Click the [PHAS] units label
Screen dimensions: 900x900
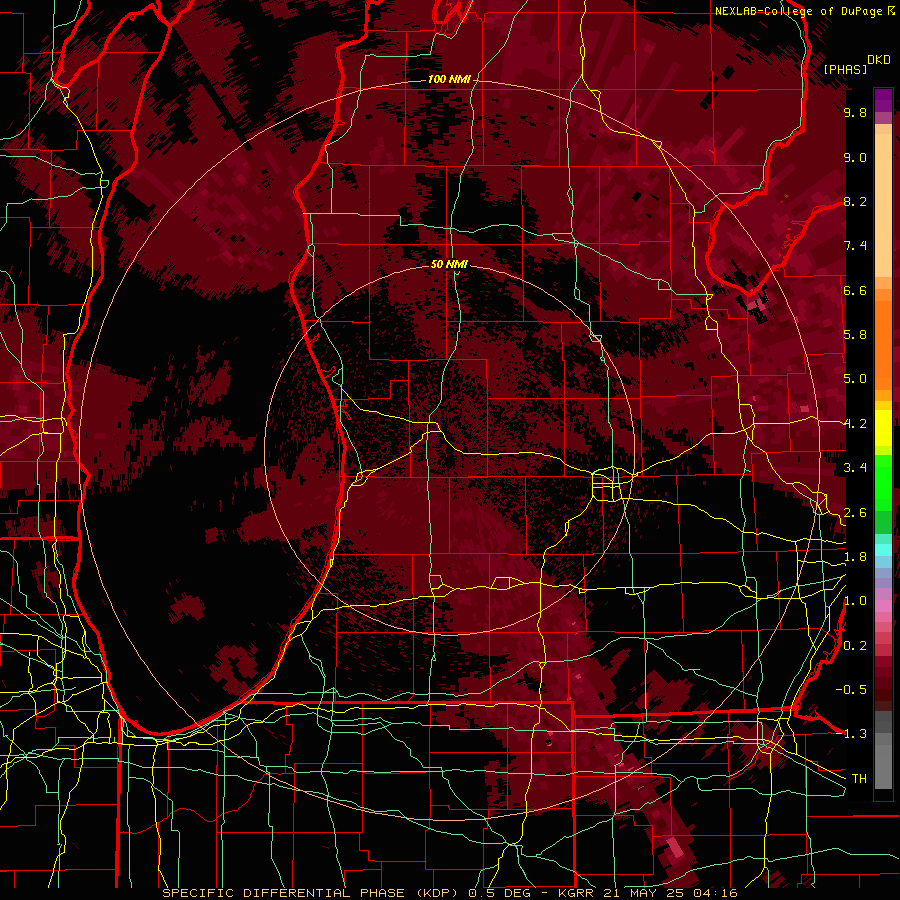pyautogui.click(x=845, y=69)
